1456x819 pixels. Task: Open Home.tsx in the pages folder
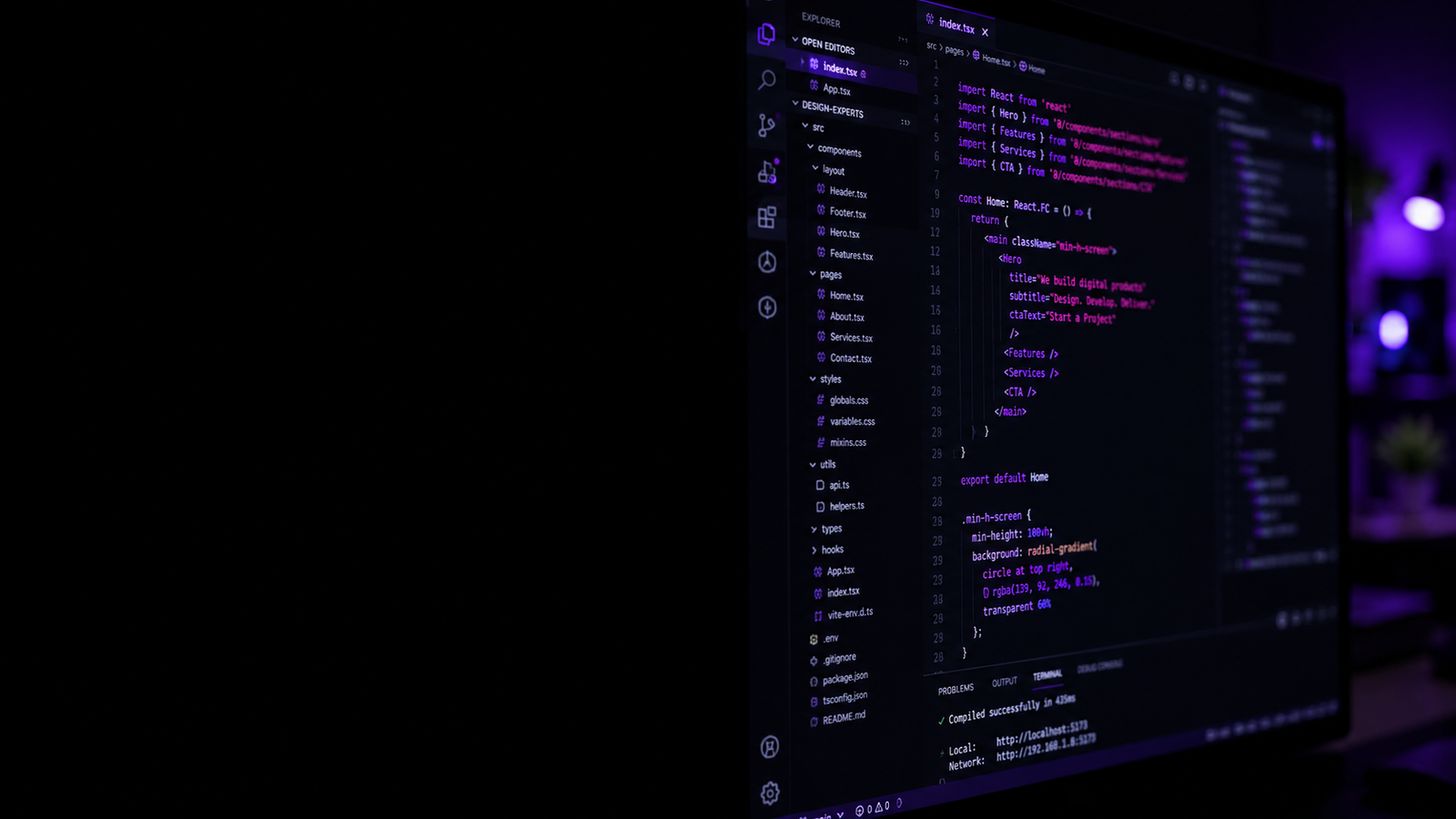click(x=846, y=296)
